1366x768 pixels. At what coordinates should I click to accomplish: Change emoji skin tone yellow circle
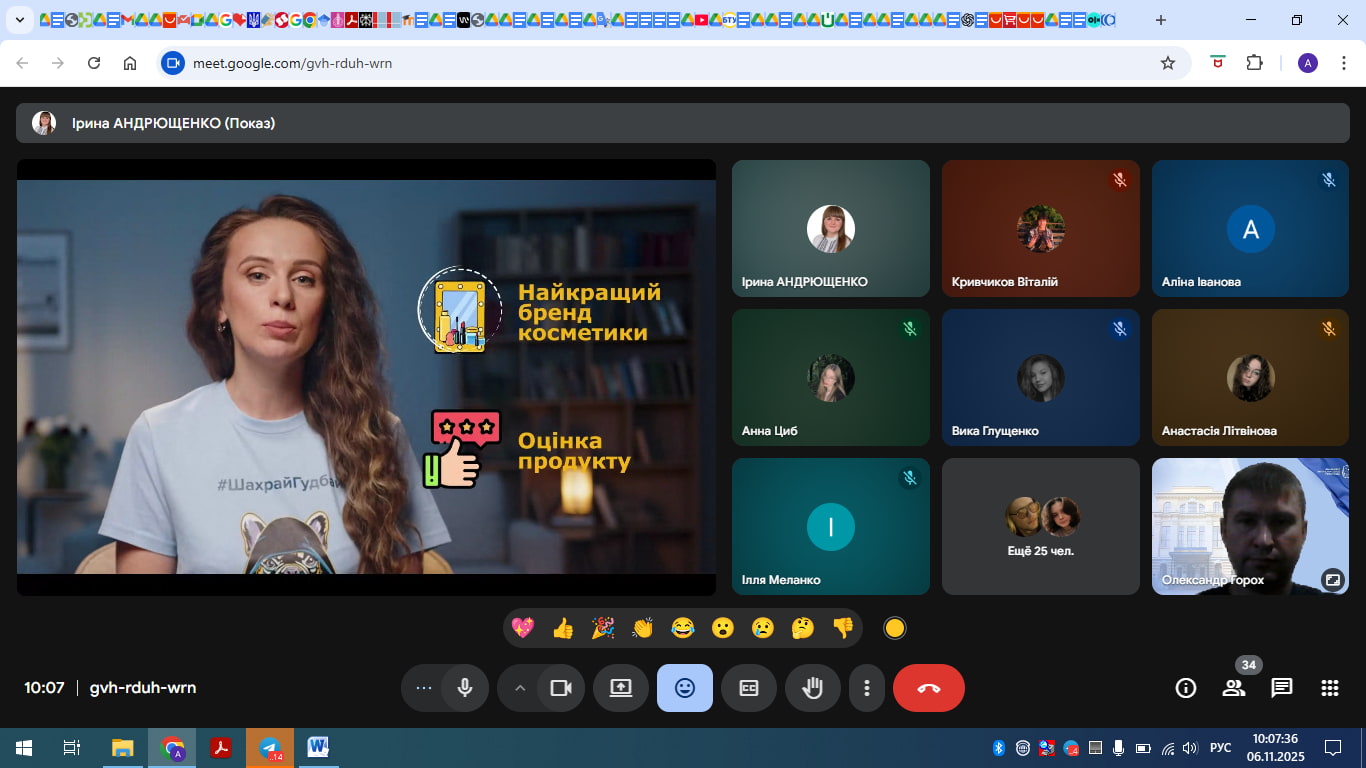coord(895,628)
